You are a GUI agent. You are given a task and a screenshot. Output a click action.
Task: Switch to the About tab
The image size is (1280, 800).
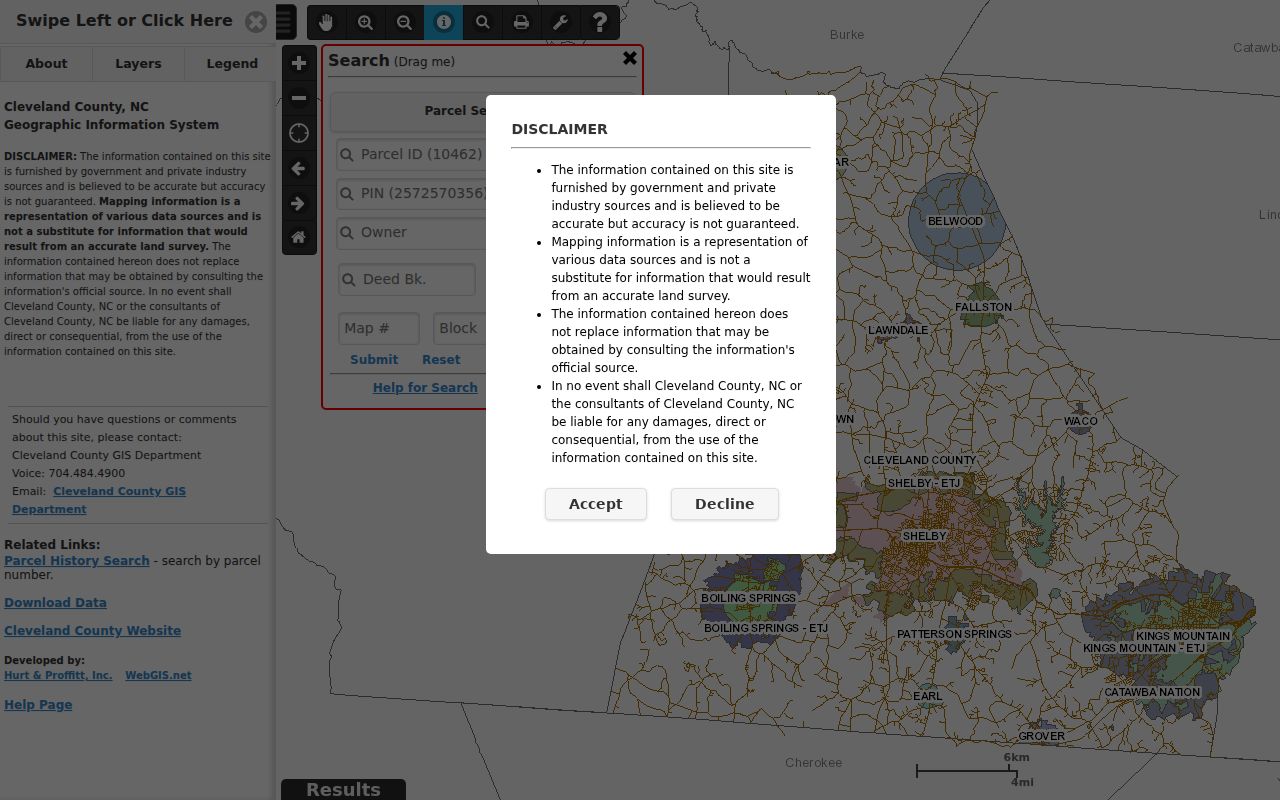(46, 63)
